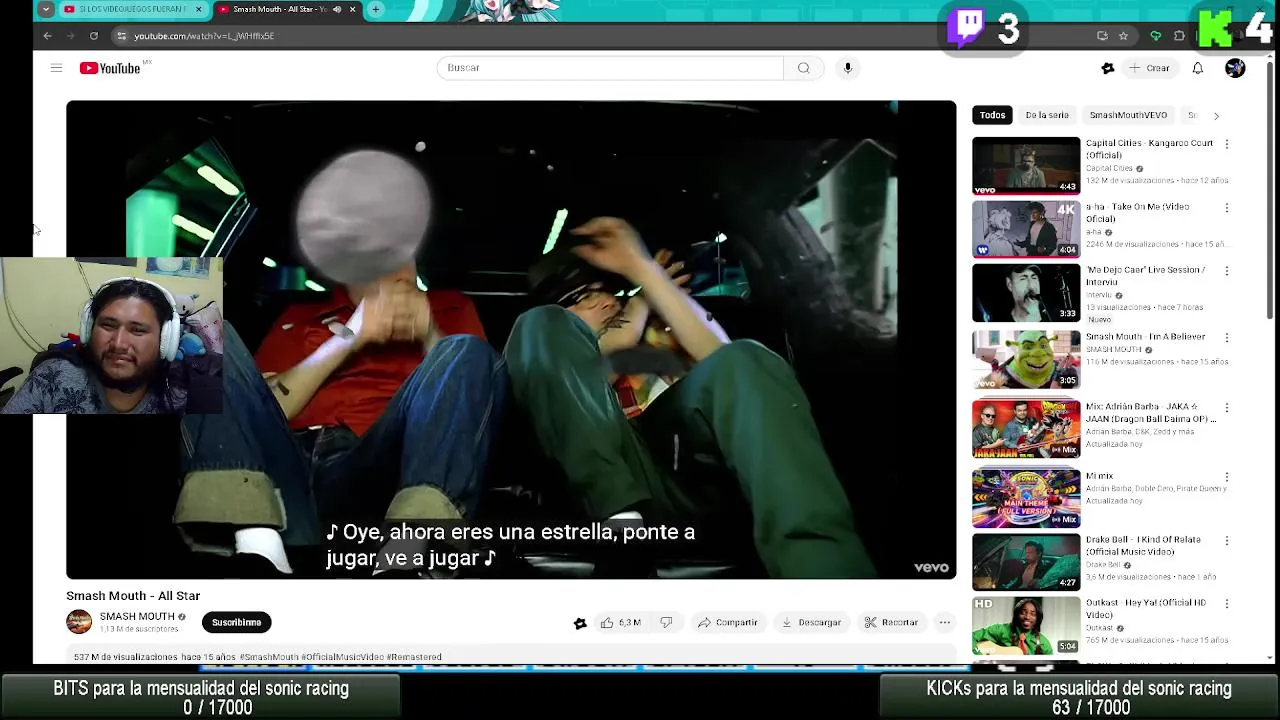The height and width of the screenshot is (720, 1280).
Task: Open Me Dejo Caer Live Session thumbnail
Action: 1026,293
